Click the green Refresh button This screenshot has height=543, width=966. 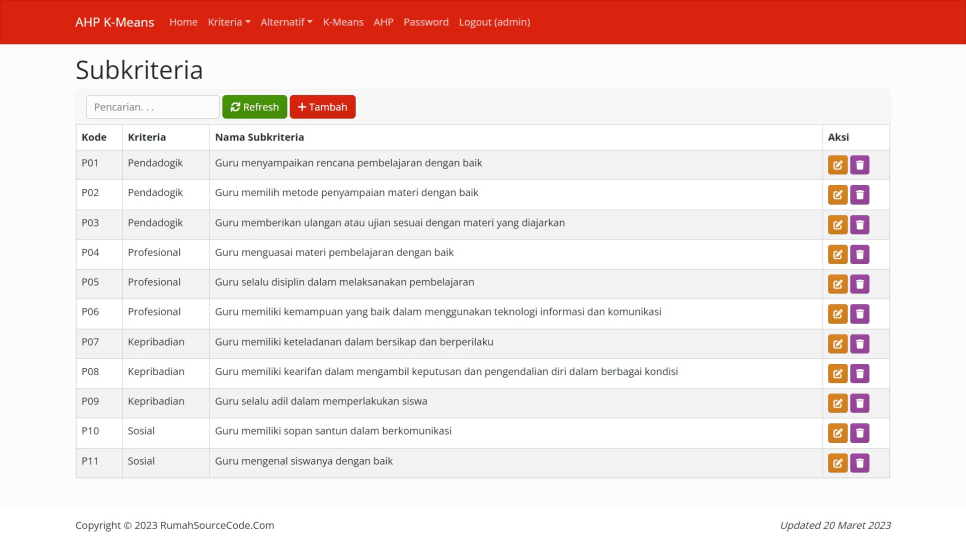tap(254, 107)
